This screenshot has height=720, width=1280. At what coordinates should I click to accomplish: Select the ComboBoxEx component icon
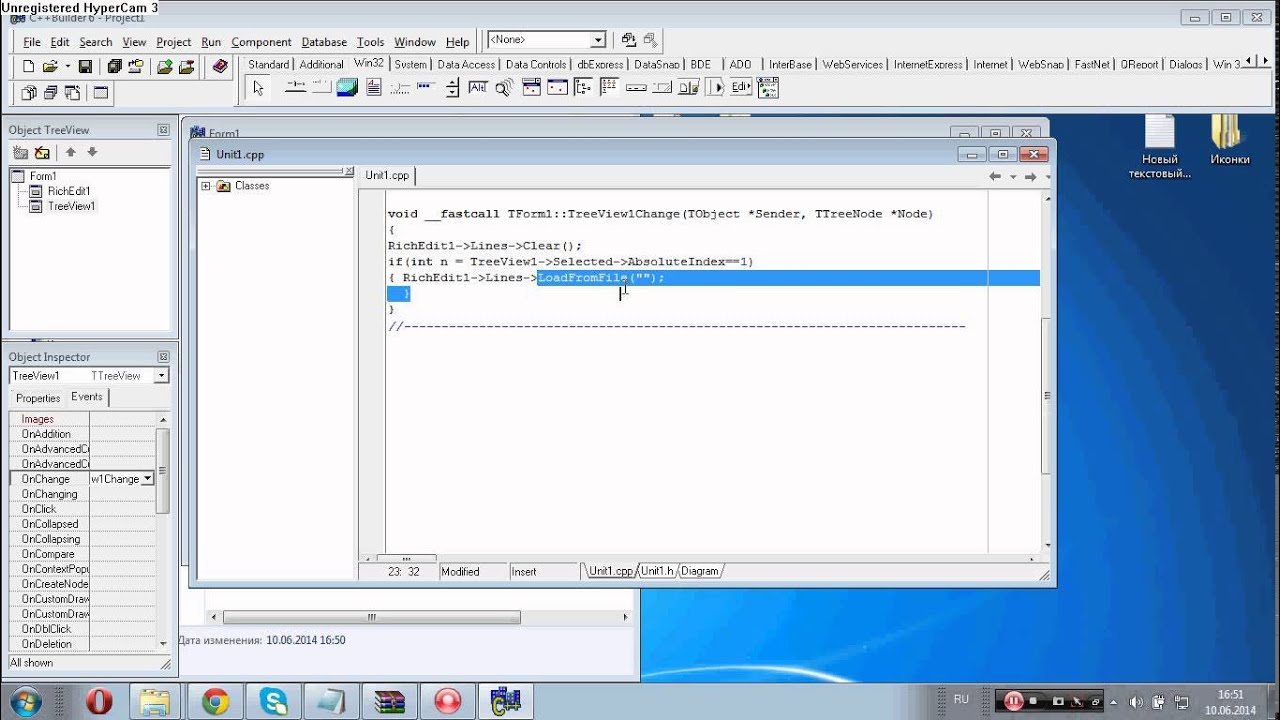coord(767,88)
